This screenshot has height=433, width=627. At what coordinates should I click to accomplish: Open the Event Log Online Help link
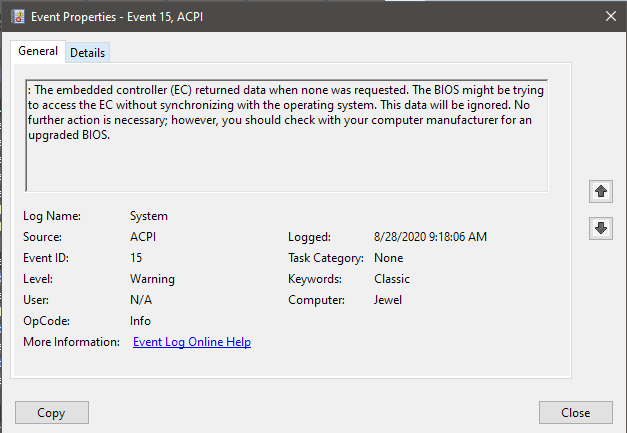coord(191,342)
